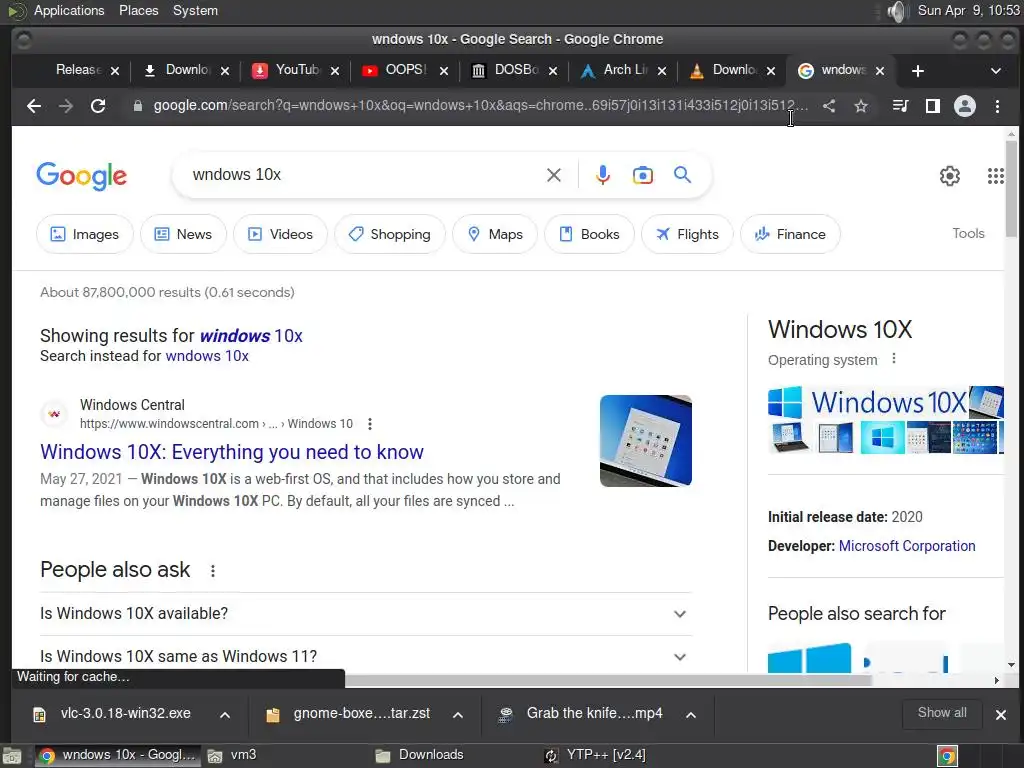Screen dimensions: 1024x768
Task: Click the Windows 10X logo image
Action: (869, 402)
